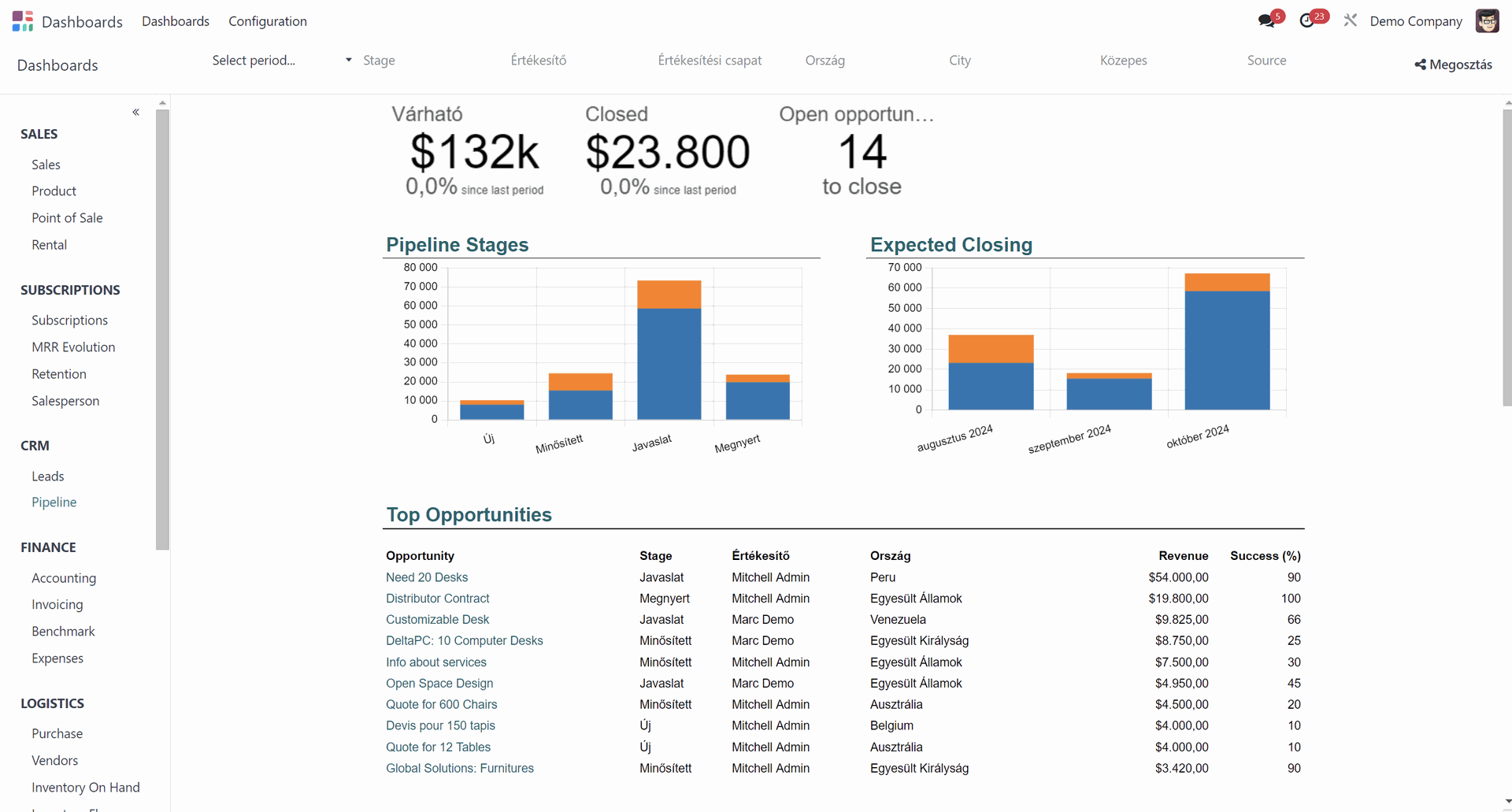The height and width of the screenshot is (812, 1512).
Task: Open the Stage filter field
Action: pyautogui.click(x=425, y=61)
